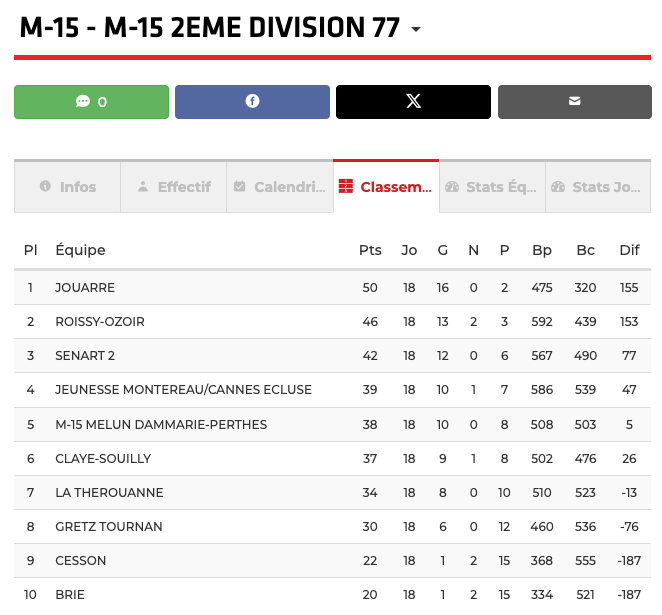Click the Pts column header
The width and height of the screenshot is (662, 615).
point(370,250)
